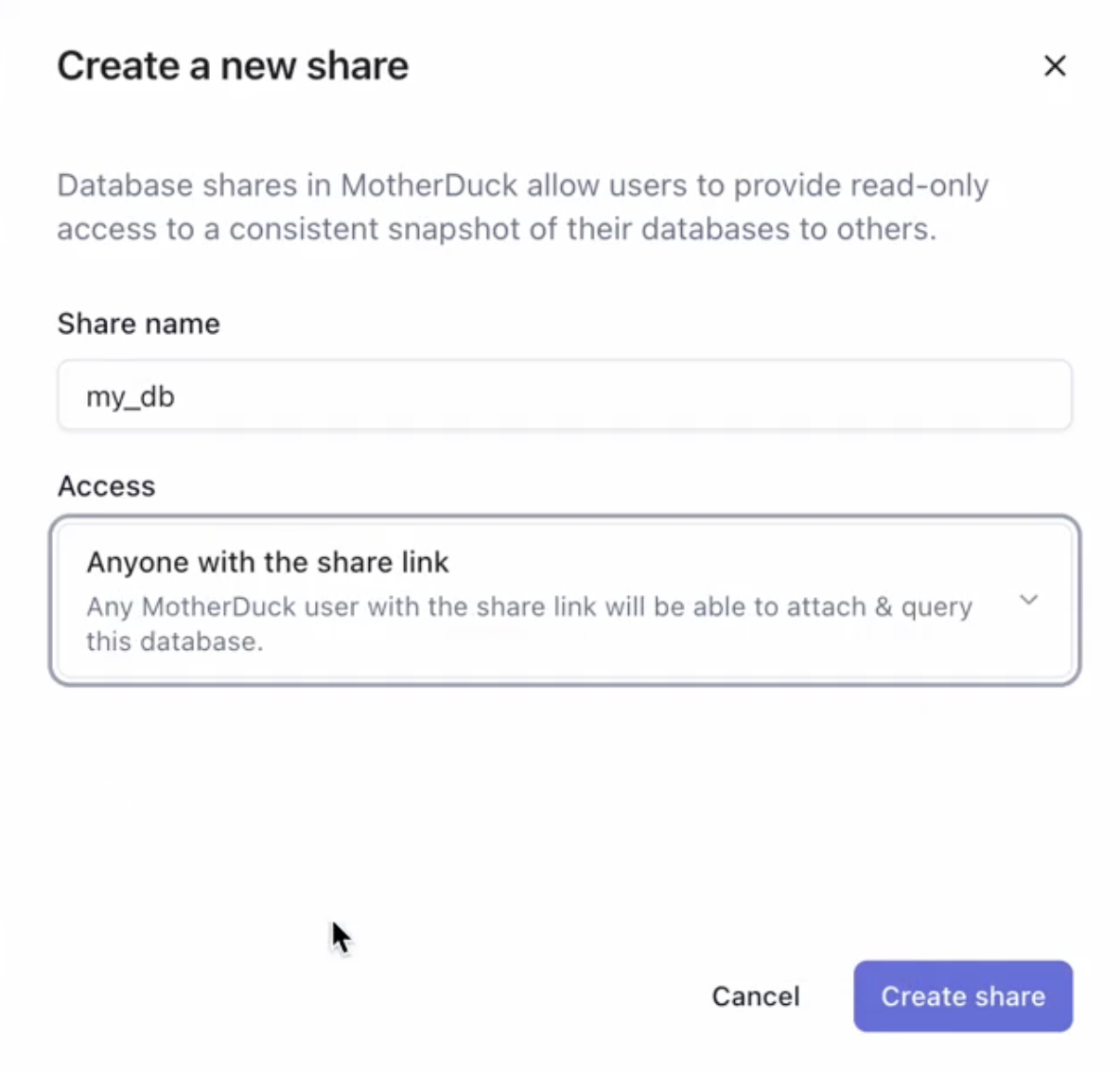Image resolution: width=1120 pixels, height=1071 pixels.
Task: Click the word 'MotherDuck' in the top description
Action: click(x=429, y=185)
